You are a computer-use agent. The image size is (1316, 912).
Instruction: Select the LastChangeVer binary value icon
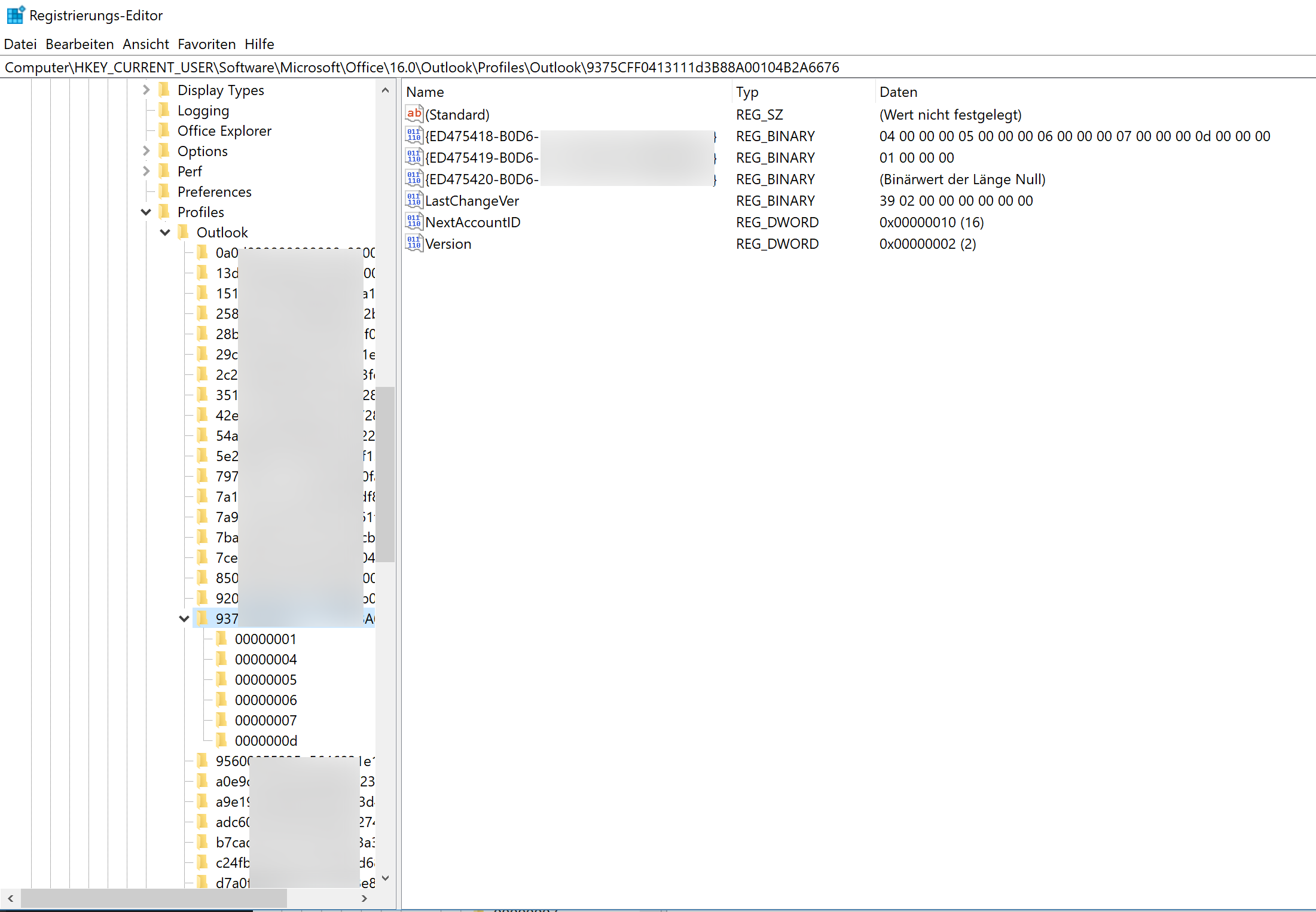pyautogui.click(x=414, y=200)
